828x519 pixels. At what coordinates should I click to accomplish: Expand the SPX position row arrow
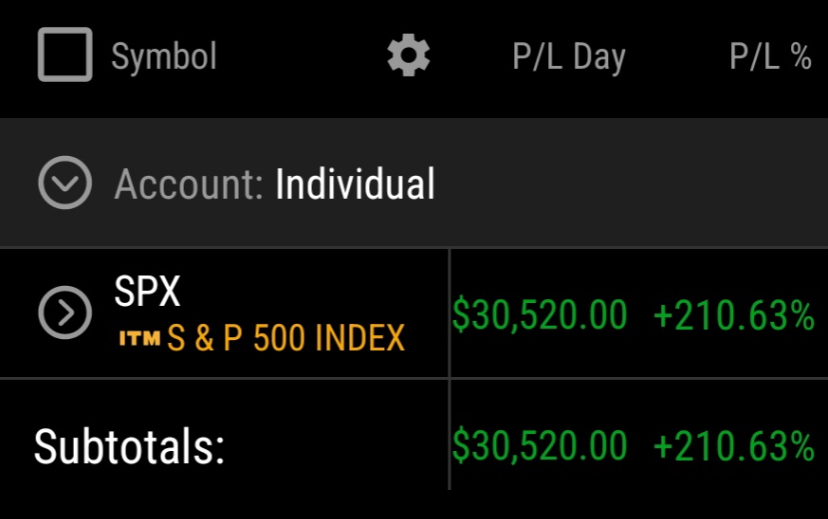pos(65,313)
